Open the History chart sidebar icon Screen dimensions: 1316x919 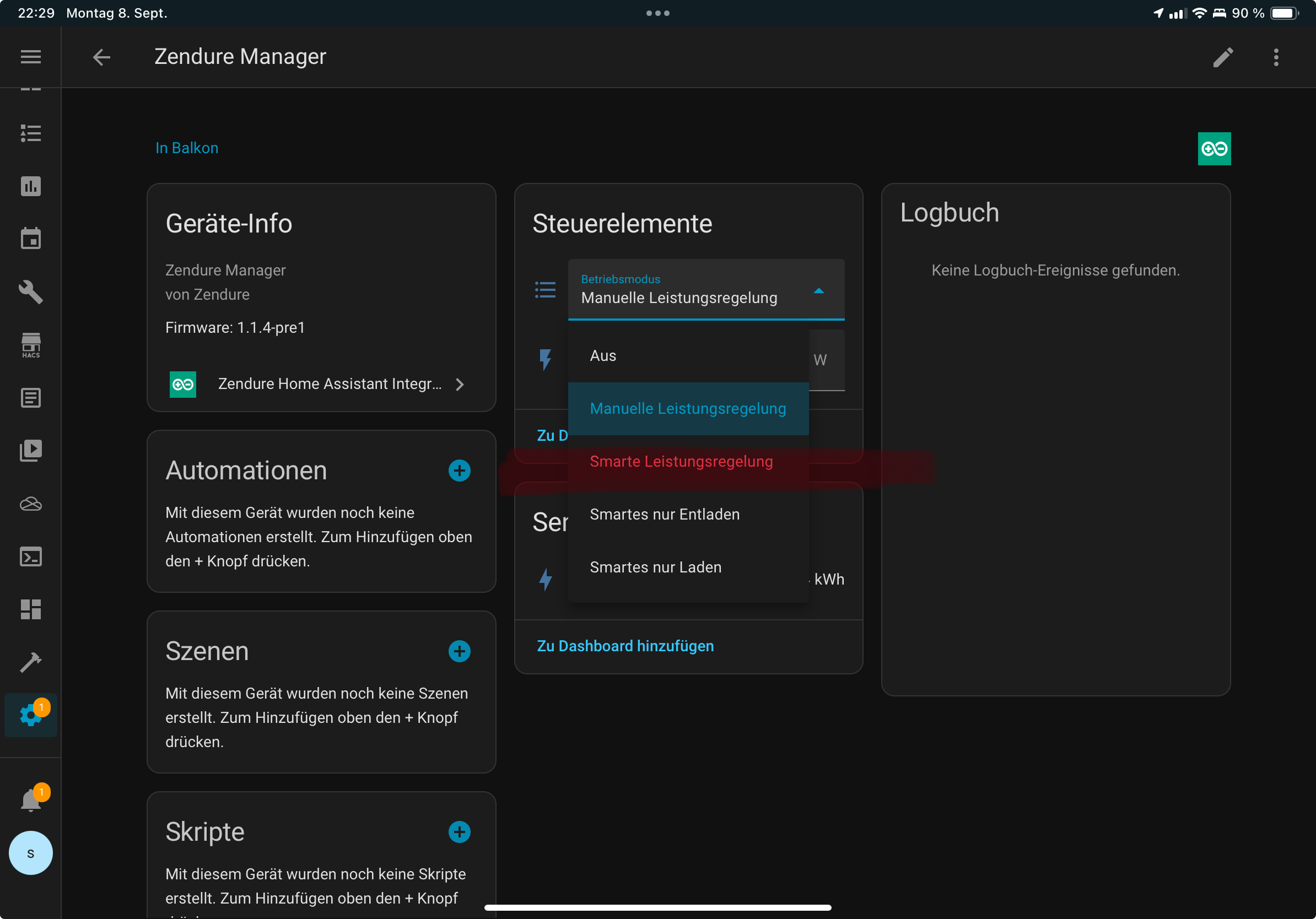(x=30, y=186)
